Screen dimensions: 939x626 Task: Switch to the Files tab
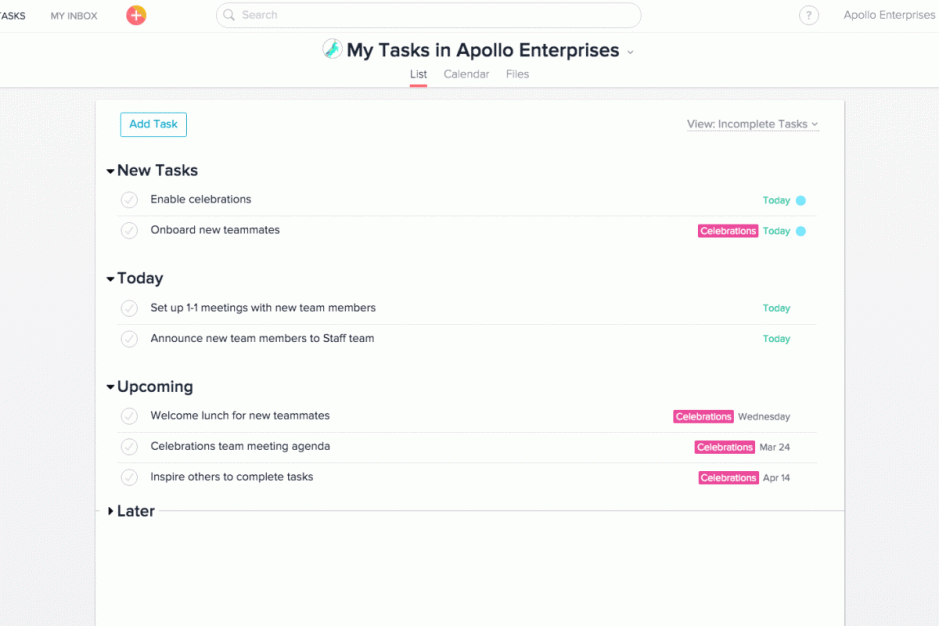point(517,74)
